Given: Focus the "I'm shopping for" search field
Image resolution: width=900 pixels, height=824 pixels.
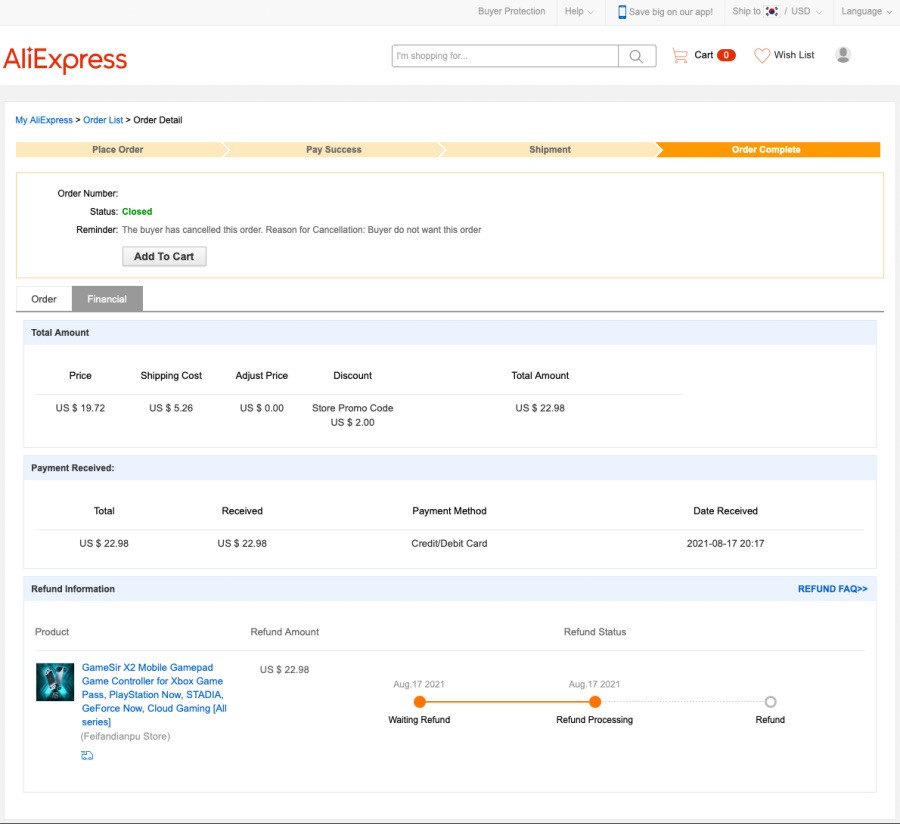Looking at the screenshot, I should coord(505,56).
